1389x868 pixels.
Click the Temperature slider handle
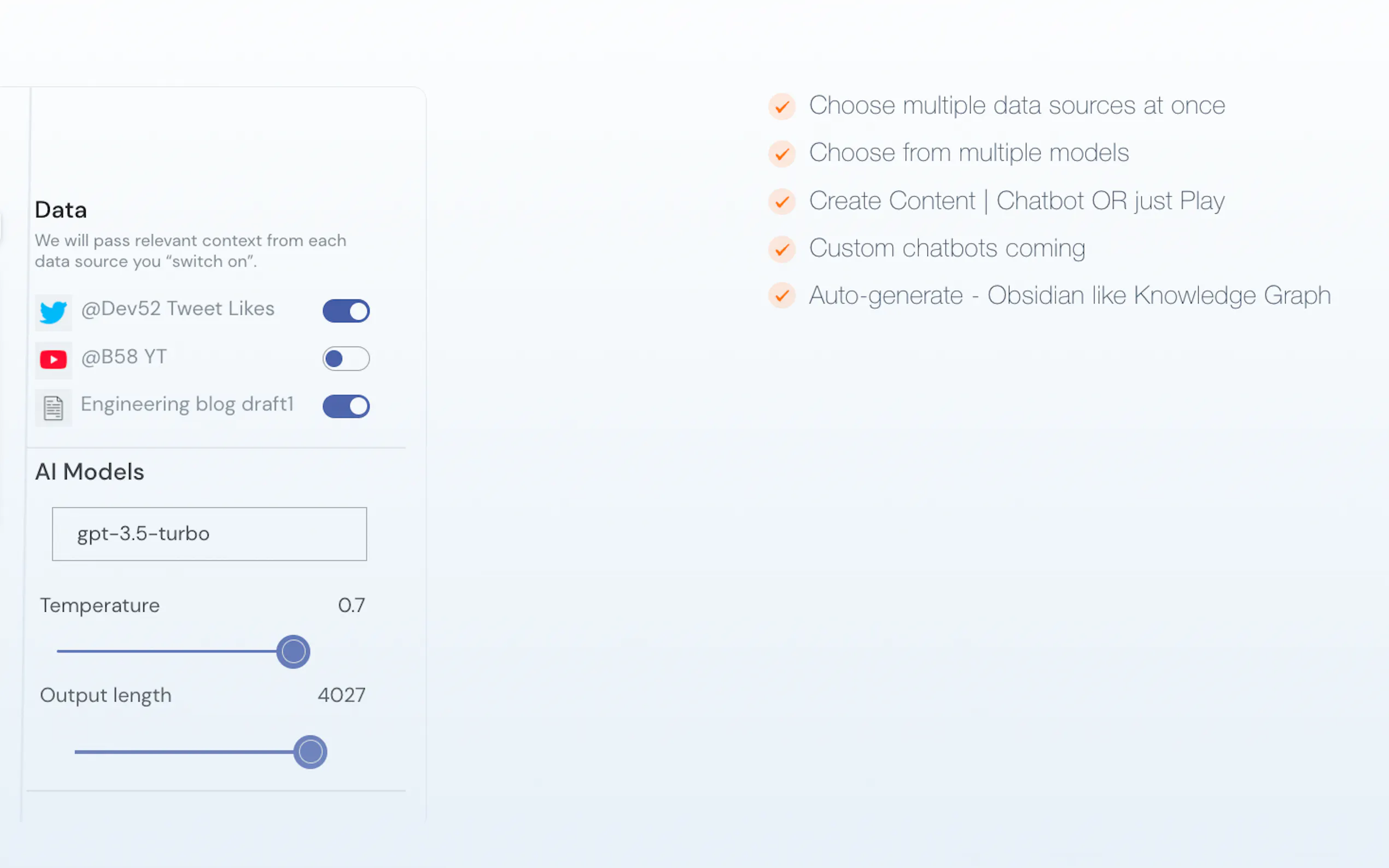pos(294,652)
